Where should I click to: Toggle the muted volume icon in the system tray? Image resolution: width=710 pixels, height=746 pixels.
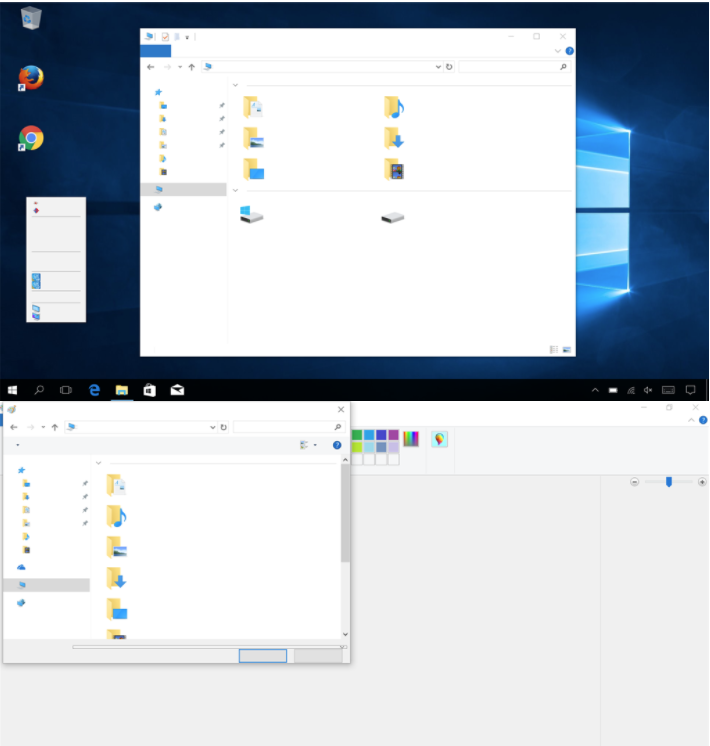[648, 390]
